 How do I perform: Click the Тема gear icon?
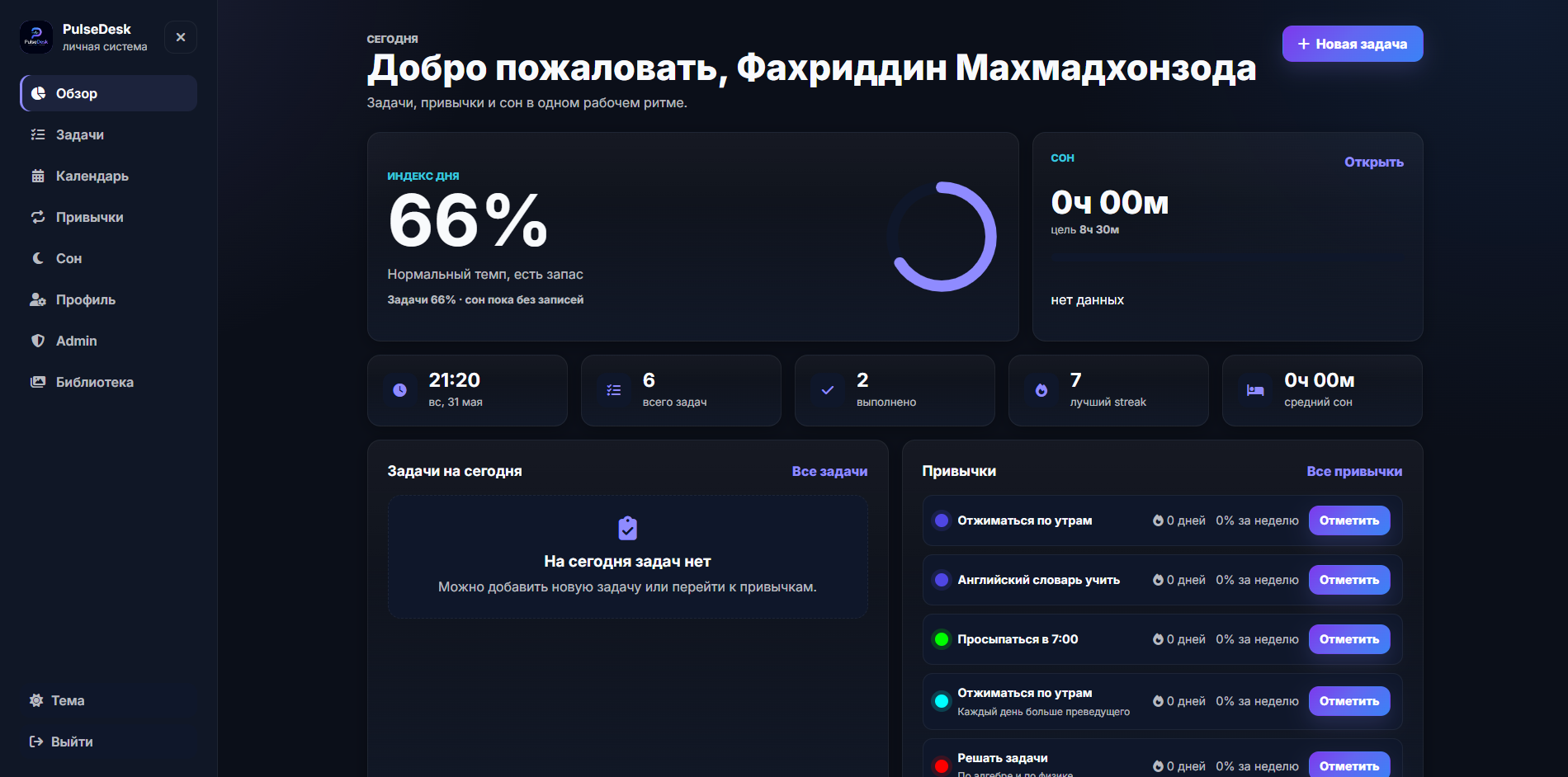click(36, 700)
